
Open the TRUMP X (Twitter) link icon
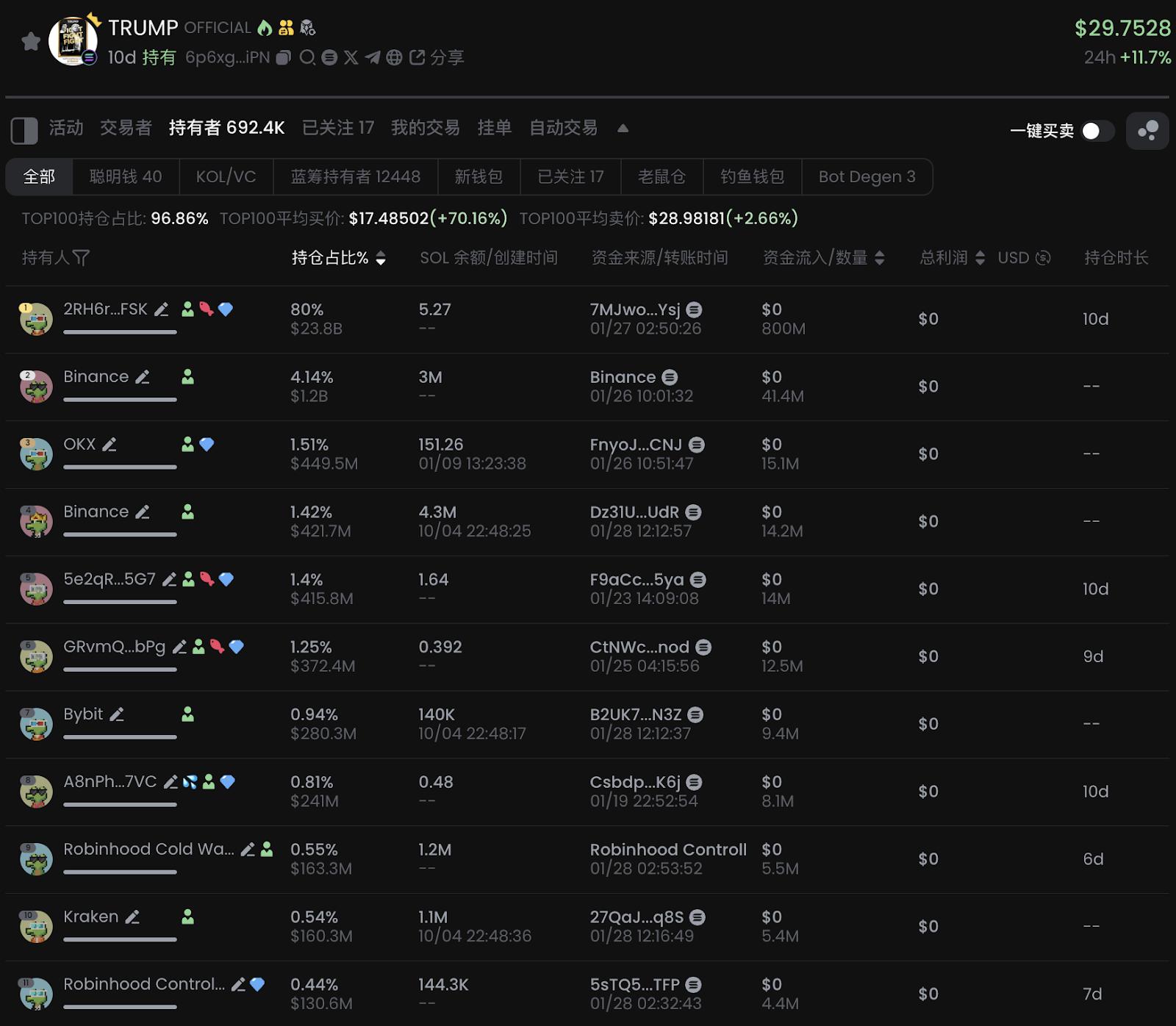[x=351, y=57]
